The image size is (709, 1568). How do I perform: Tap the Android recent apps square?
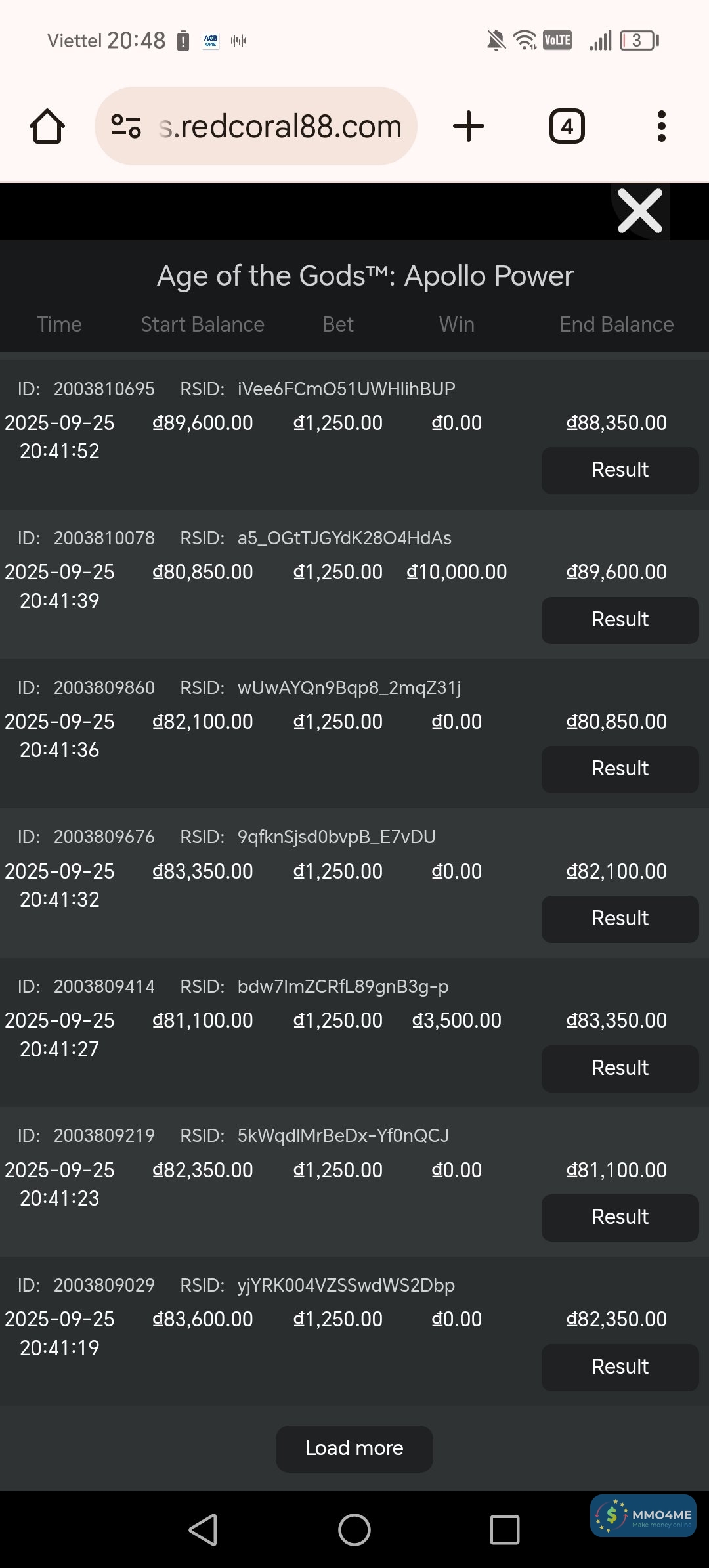pos(505,1530)
